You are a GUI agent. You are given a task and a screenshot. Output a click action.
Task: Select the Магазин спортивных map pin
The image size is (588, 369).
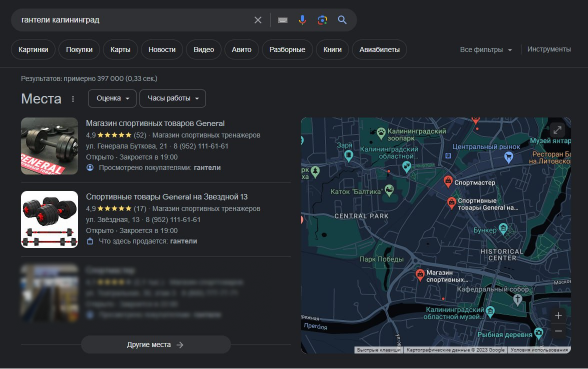pos(420,274)
